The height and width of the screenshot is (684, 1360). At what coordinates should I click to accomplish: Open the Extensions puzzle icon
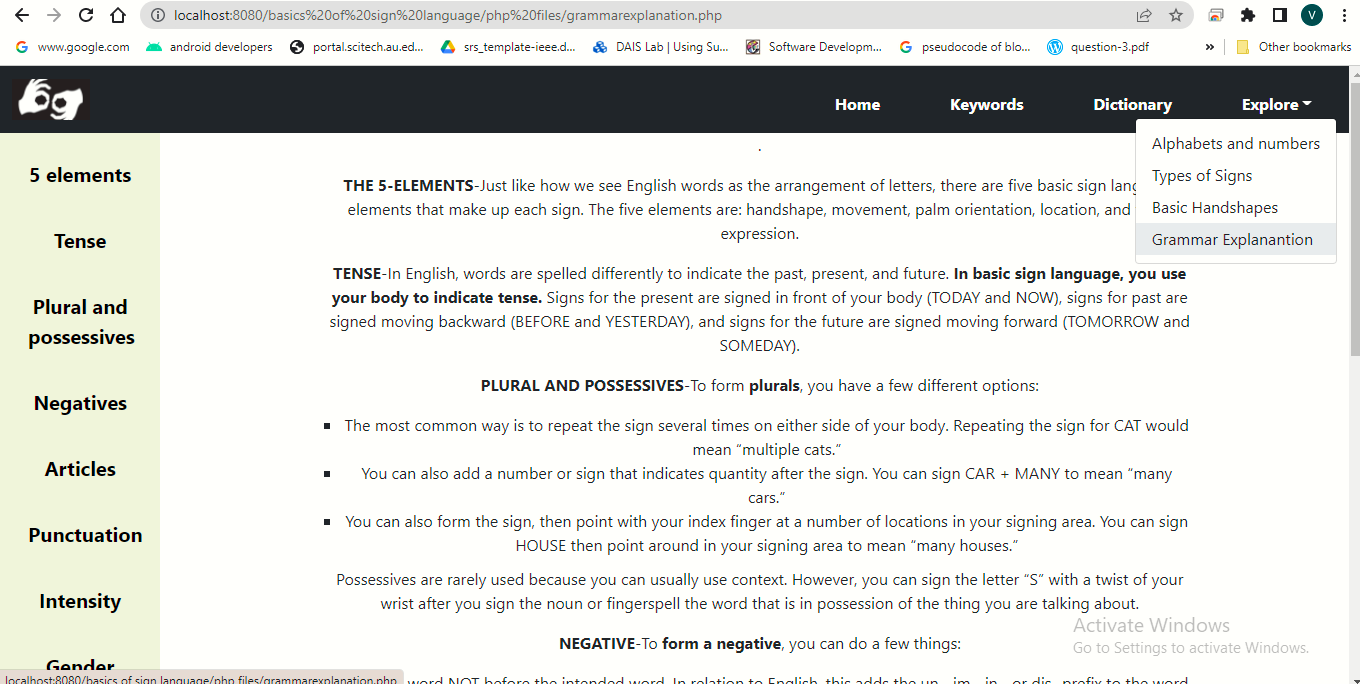tap(1248, 15)
